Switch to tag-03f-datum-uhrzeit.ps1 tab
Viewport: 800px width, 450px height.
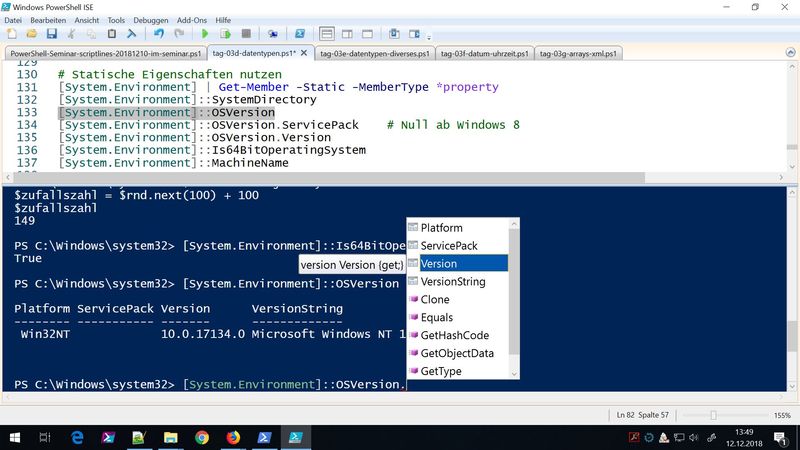coord(484,53)
